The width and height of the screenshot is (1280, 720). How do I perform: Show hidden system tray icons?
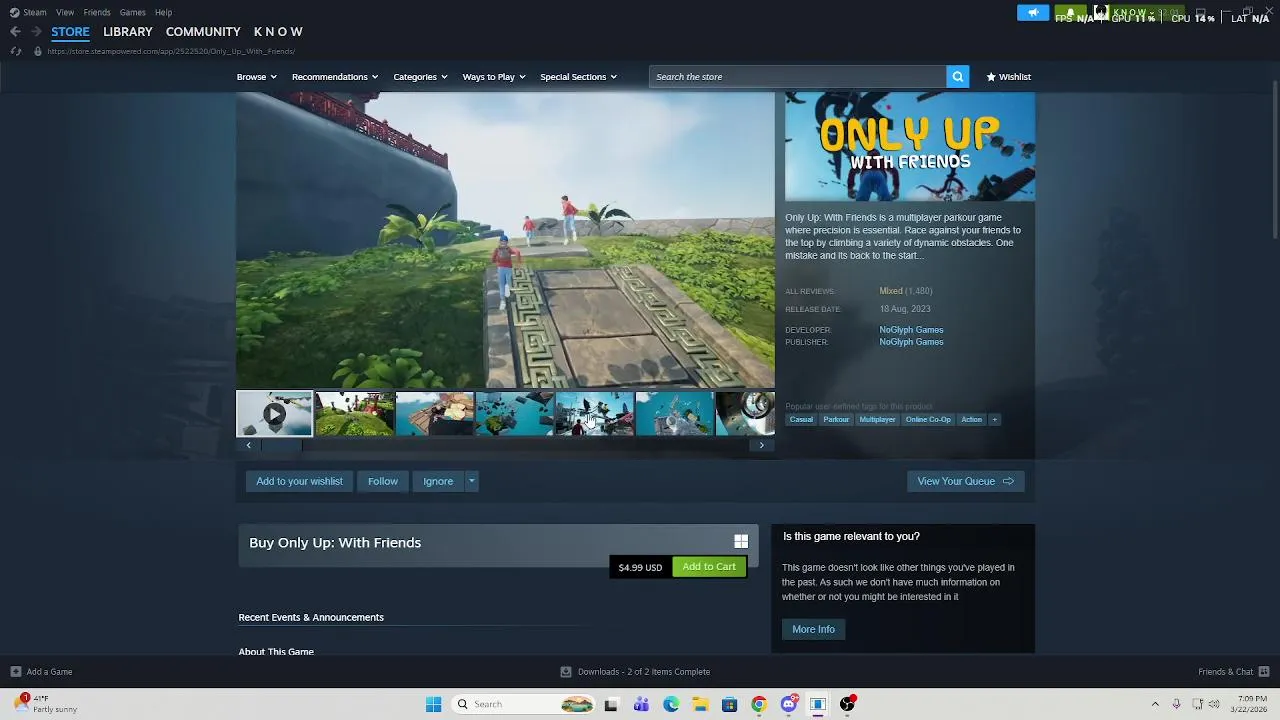point(1155,704)
